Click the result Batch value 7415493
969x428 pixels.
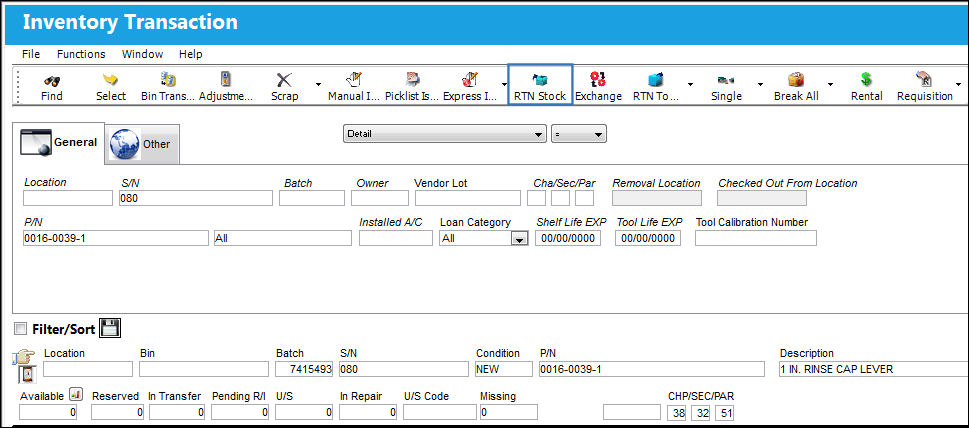pos(304,369)
